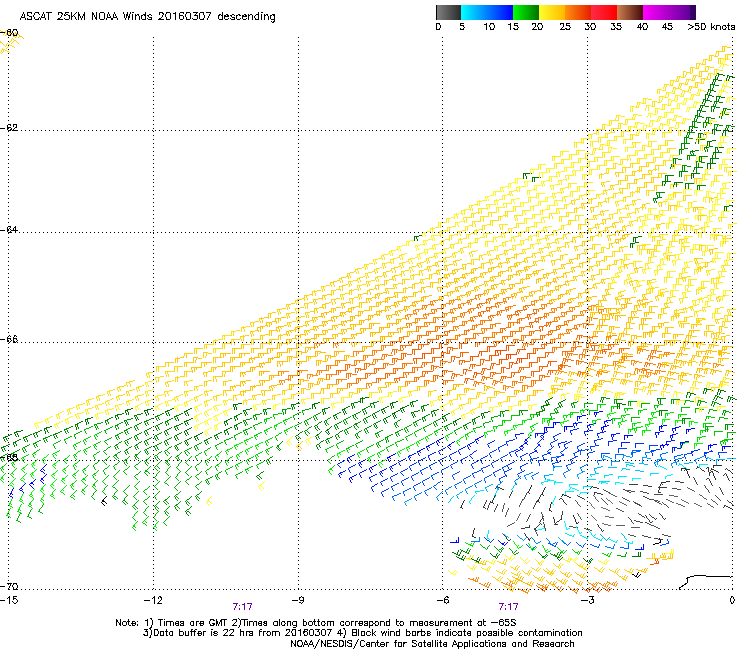Click the "5" label under the color bar
Screen dimensions: 740x650
(x=462, y=26)
